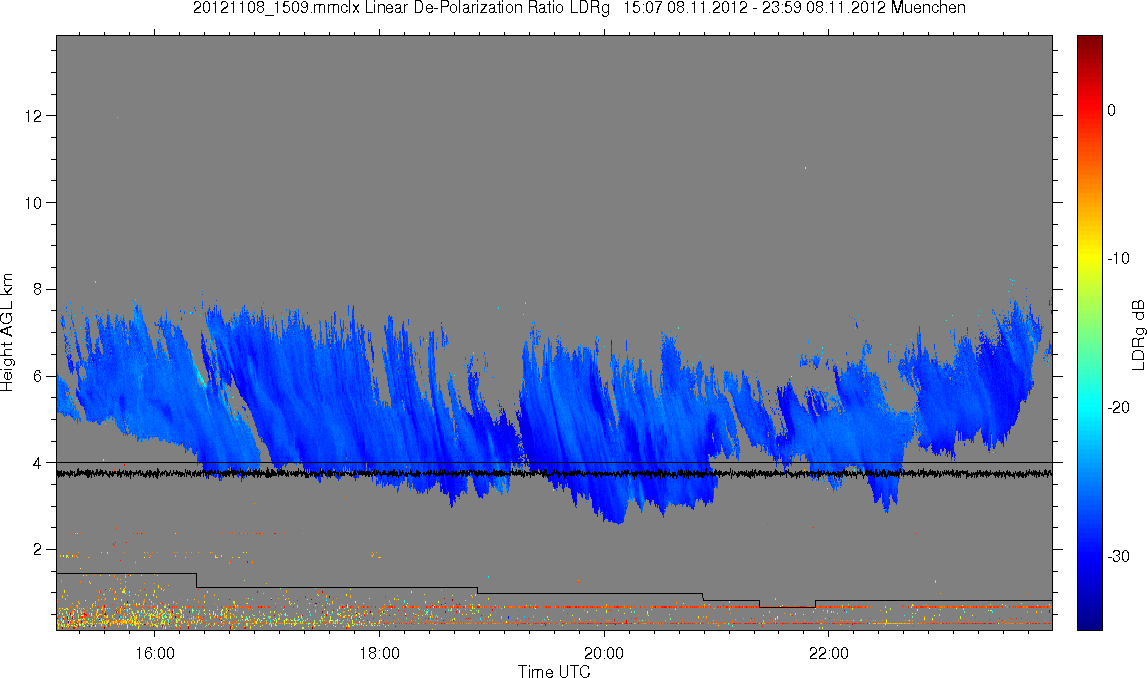Click the 'Time UTC' axis title
Screen dimensions: 1147x678
(x=554, y=671)
